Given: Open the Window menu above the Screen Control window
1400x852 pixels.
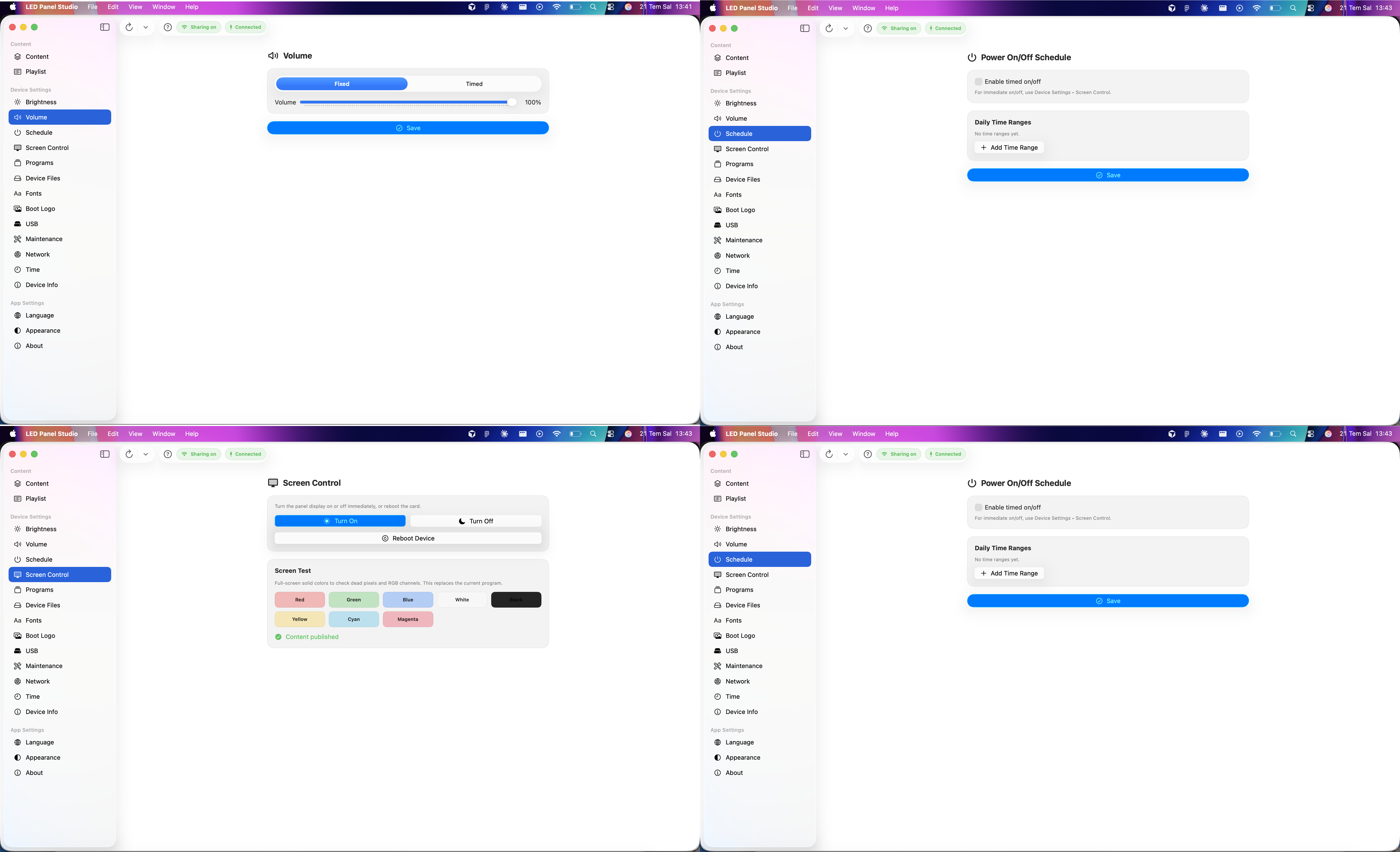Looking at the screenshot, I should pyautogui.click(x=164, y=434).
